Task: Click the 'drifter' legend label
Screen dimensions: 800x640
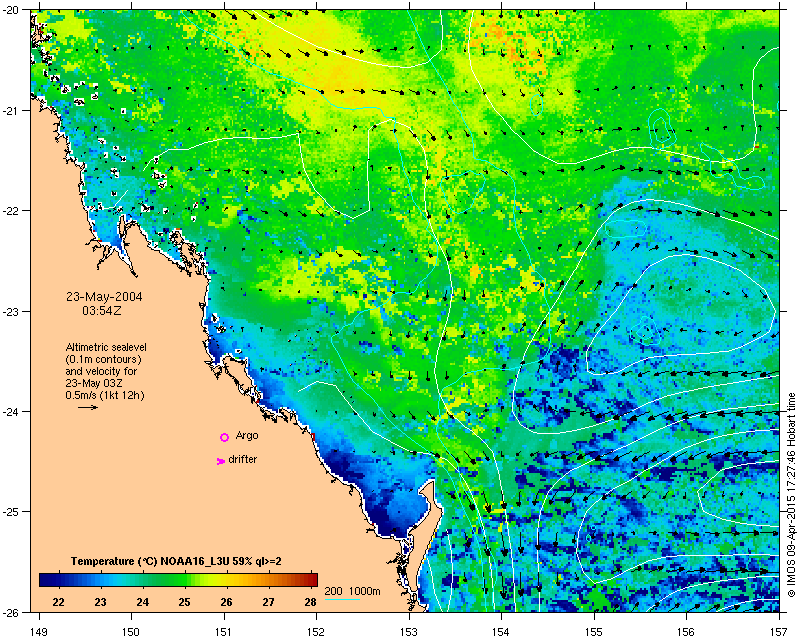Action: [x=242, y=459]
